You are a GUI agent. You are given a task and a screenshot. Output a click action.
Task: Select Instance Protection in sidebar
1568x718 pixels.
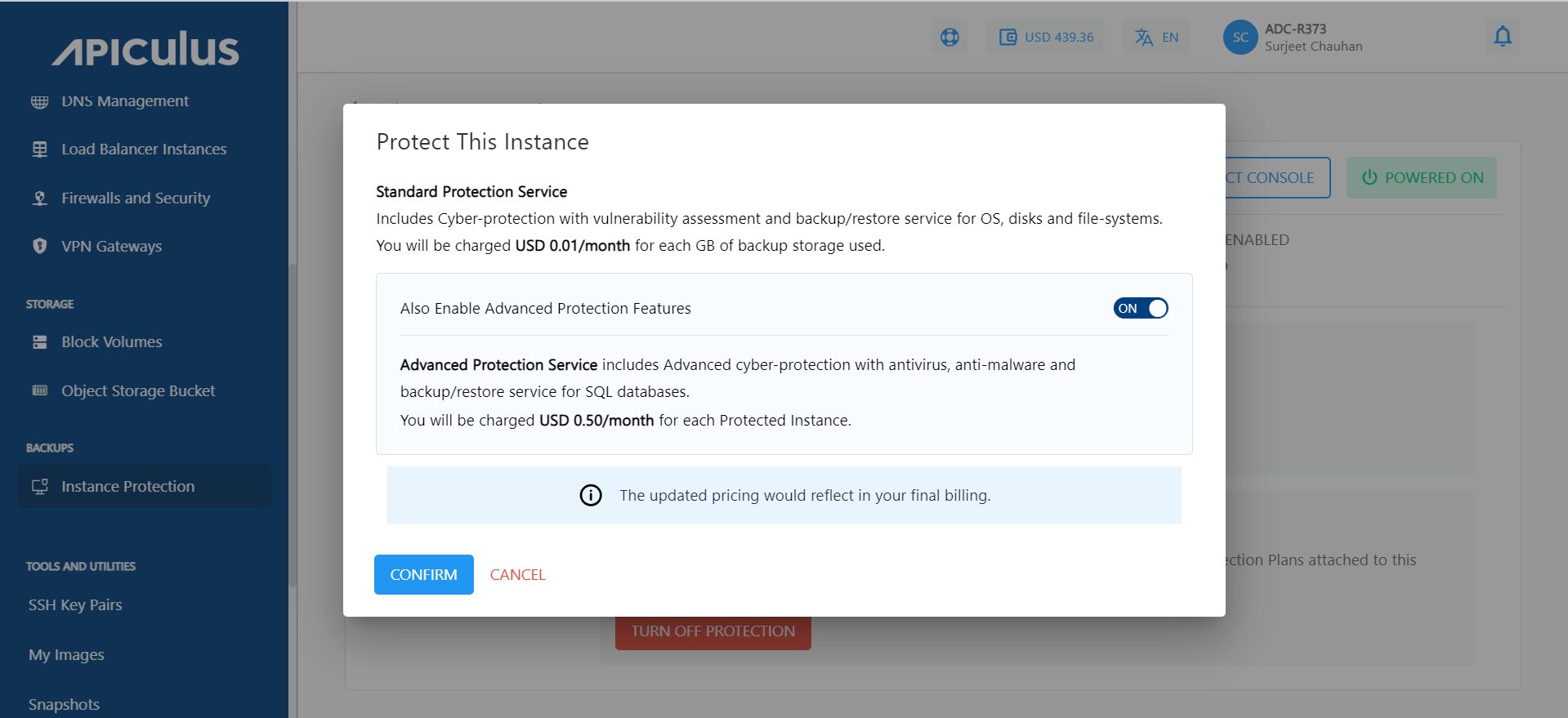pos(128,487)
